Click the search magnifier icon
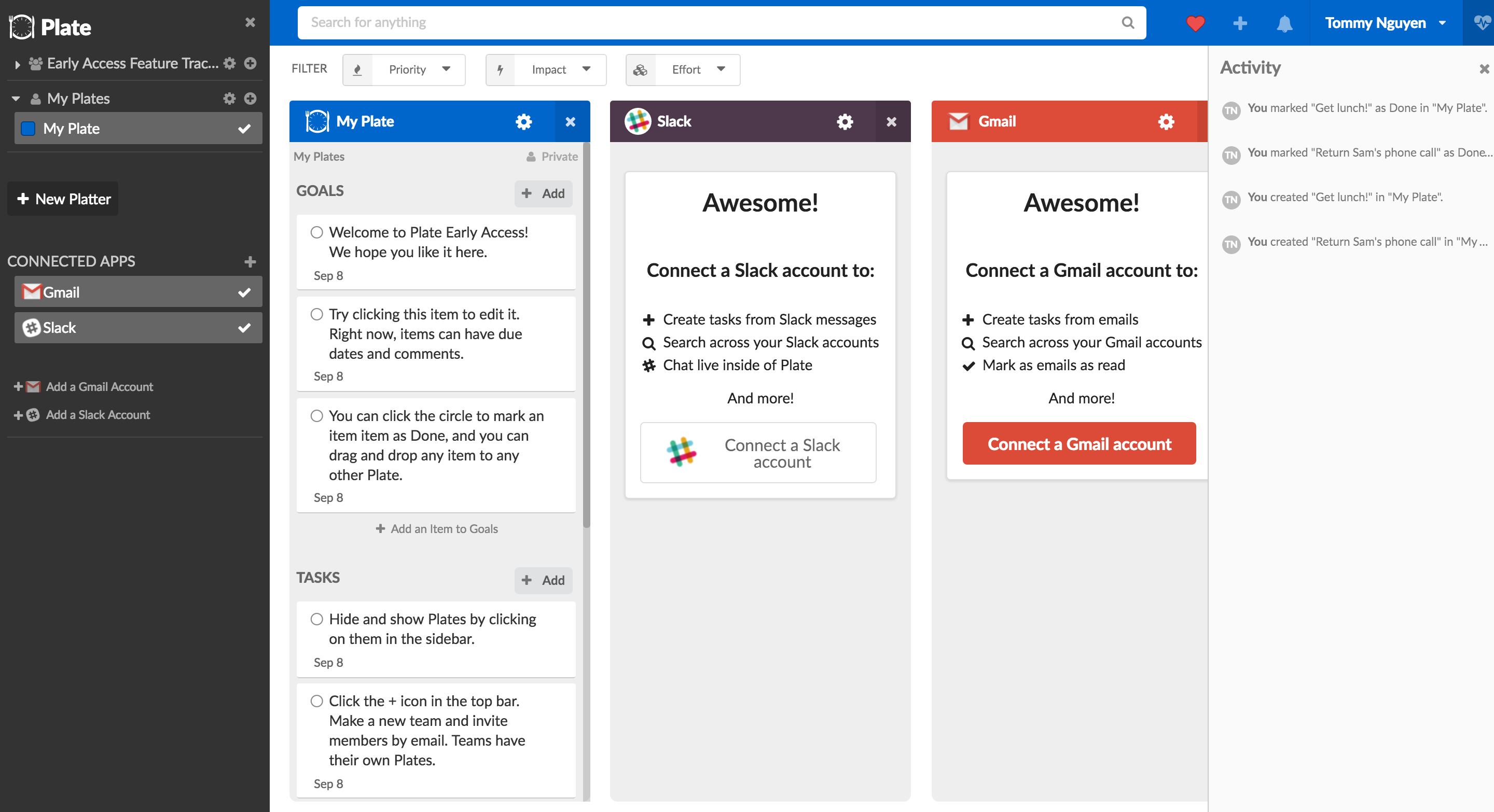Screen dimensions: 1494x812 pyautogui.click(x=1127, y=23)
